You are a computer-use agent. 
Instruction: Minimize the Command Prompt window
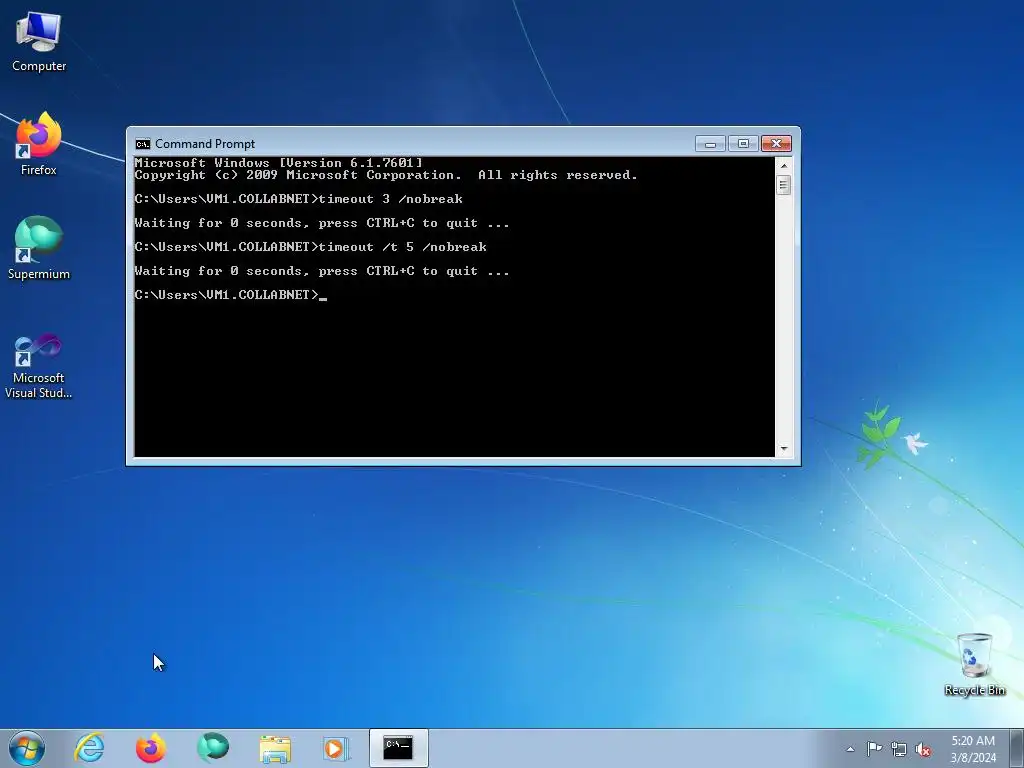coord(710,144)
